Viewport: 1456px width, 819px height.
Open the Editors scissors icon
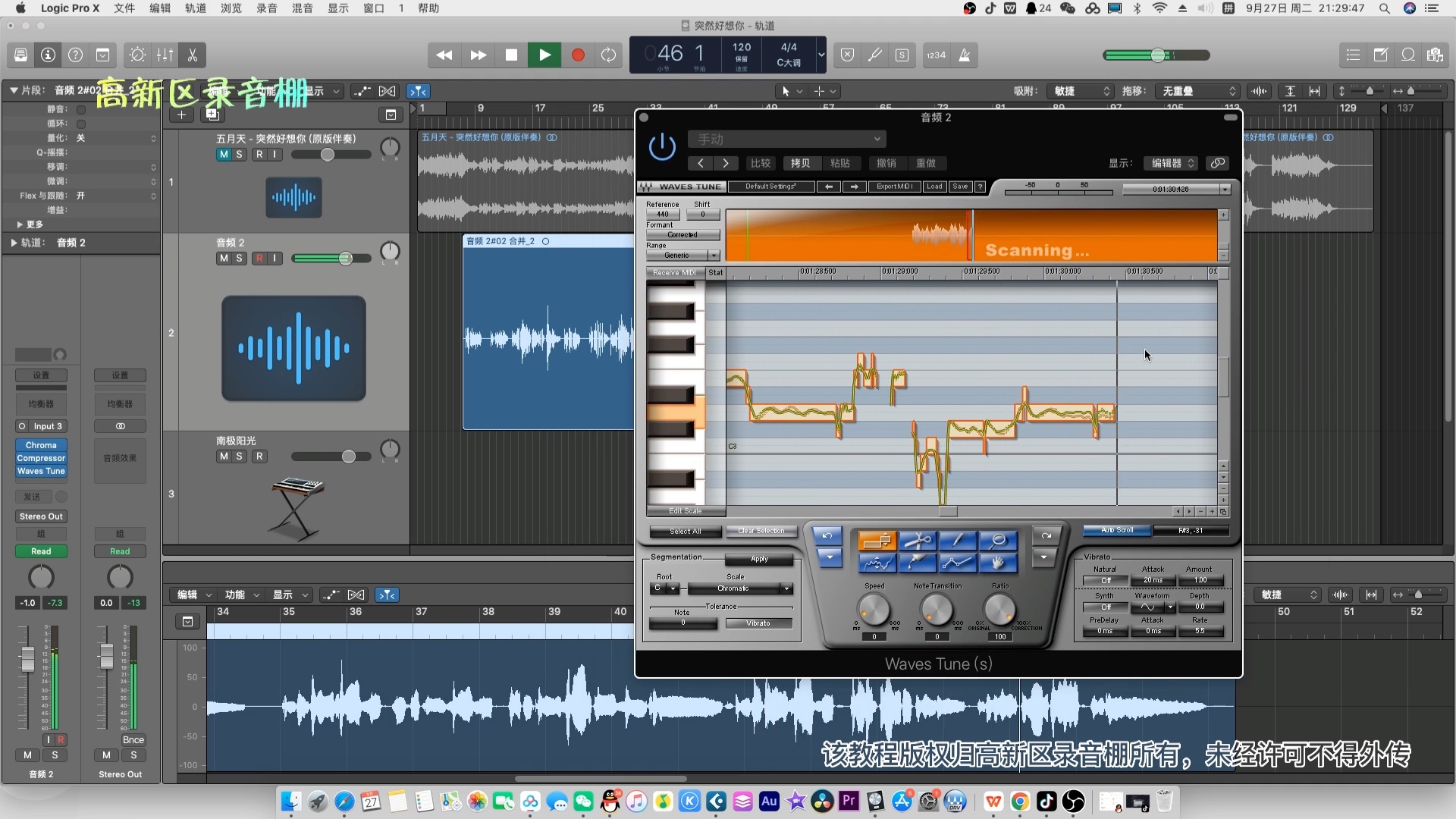[x=192, y=55]
